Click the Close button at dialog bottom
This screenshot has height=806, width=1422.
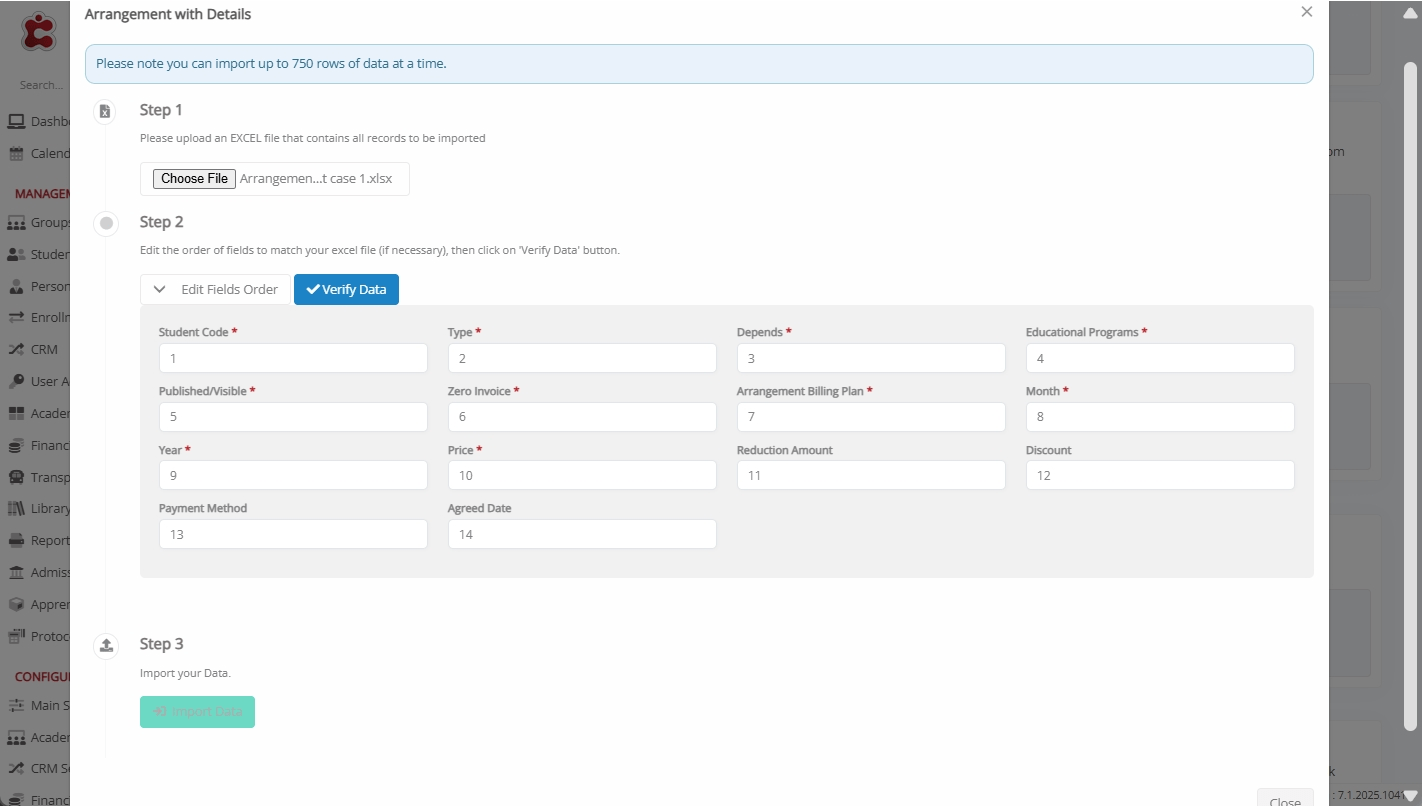(1284, 799)
